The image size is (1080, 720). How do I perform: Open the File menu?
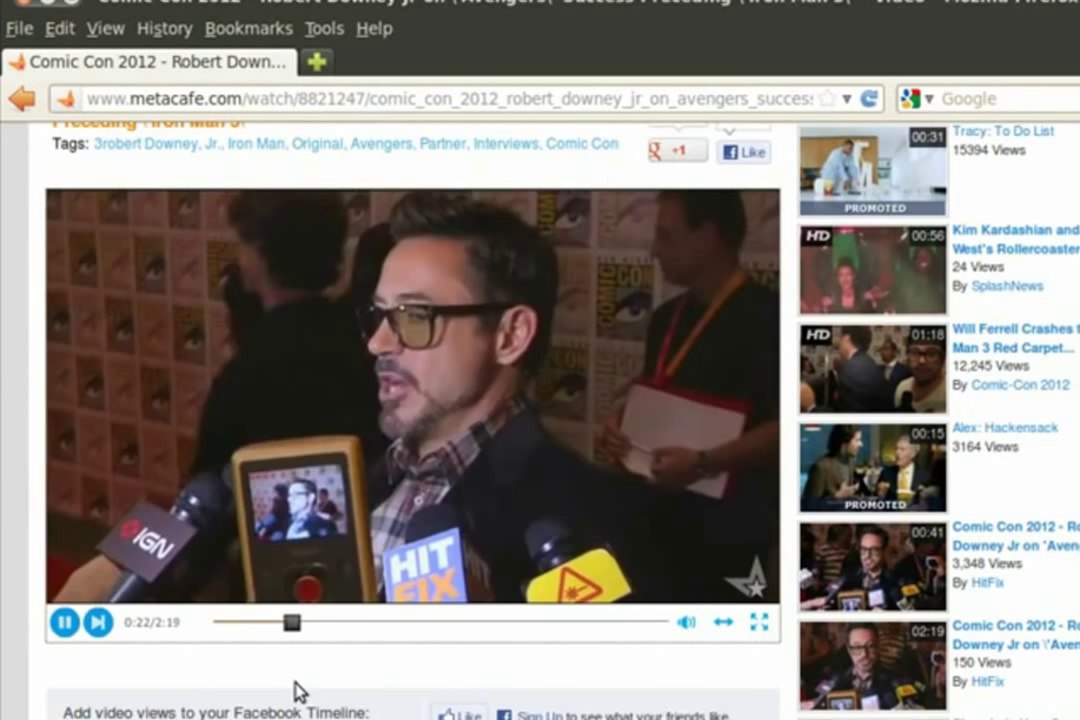point(19,29)
